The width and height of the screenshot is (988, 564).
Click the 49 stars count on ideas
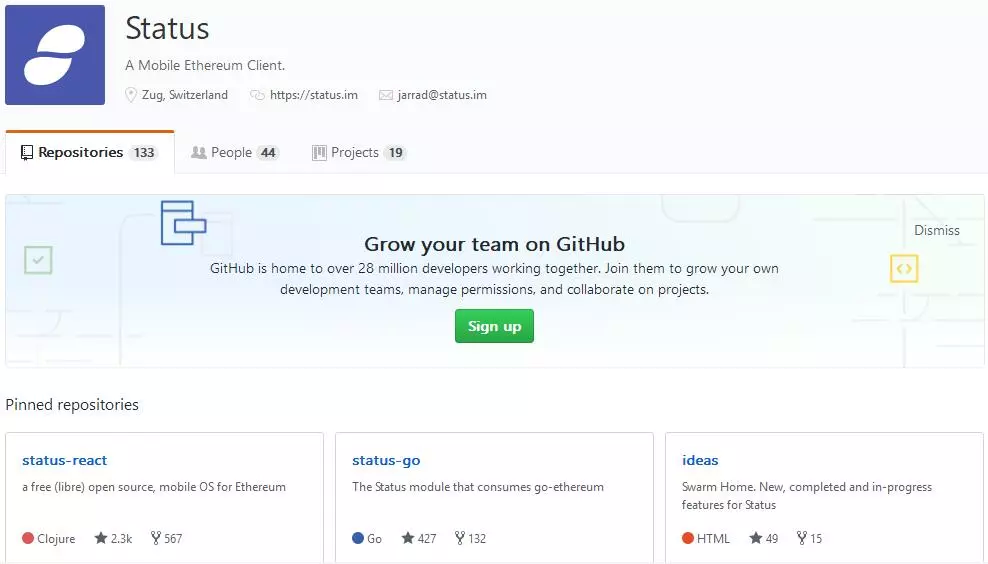[772, 539]
